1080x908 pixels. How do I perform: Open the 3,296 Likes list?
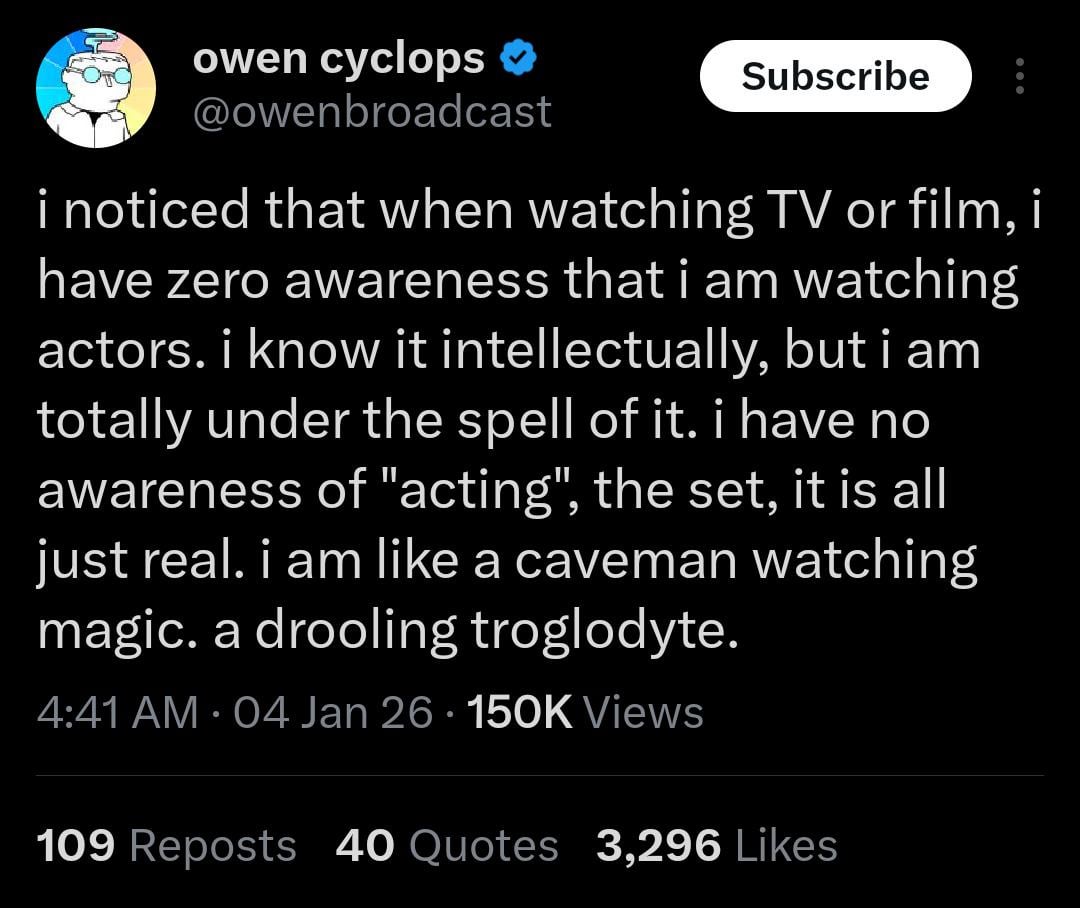pos(716,846)
